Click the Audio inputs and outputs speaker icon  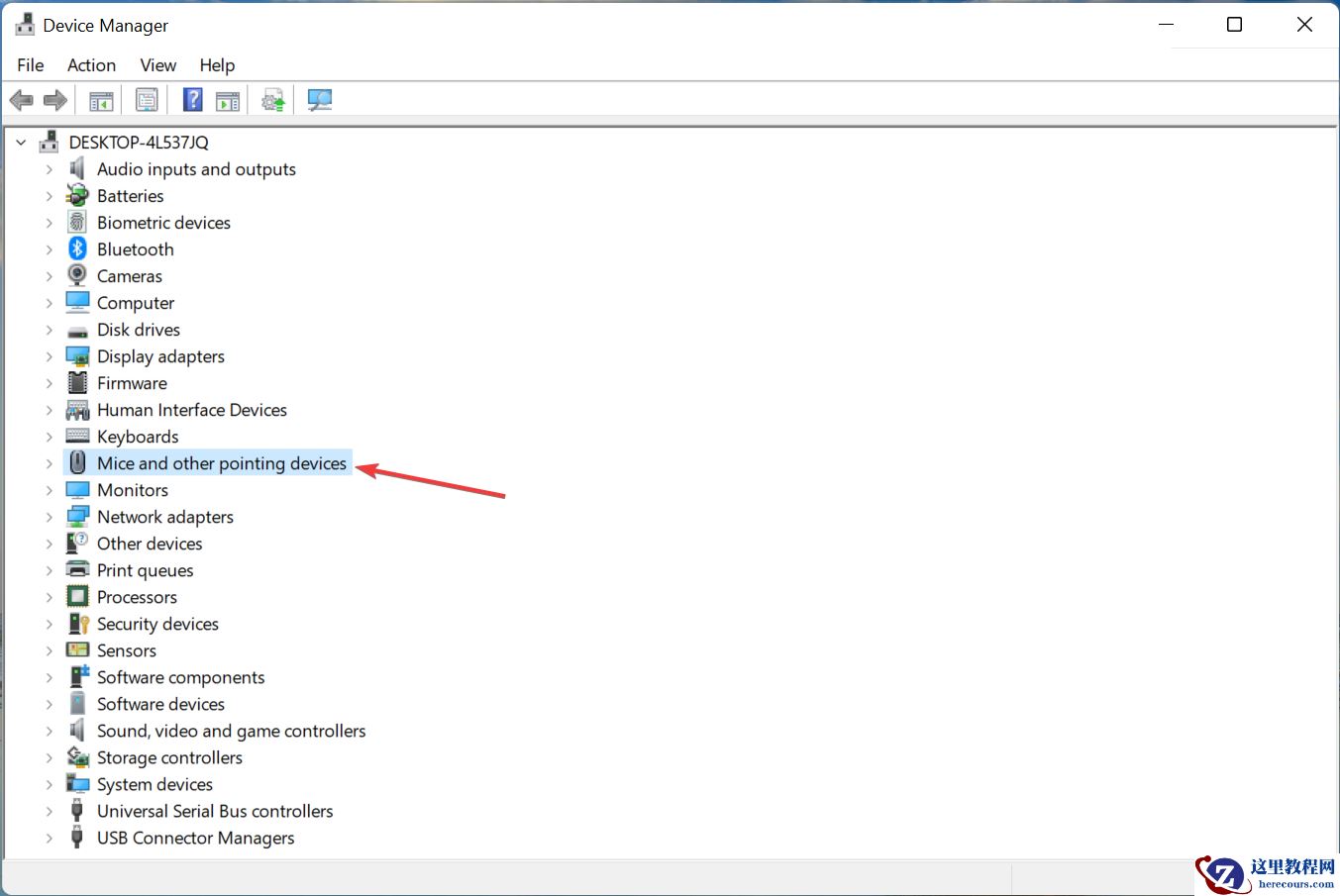tap(77, 169)
